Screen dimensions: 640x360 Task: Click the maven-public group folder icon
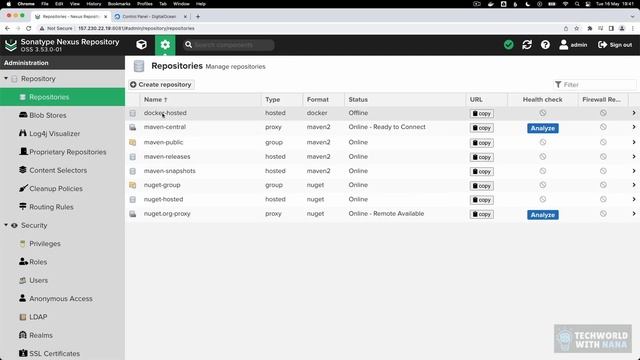click(x=133, y=142)
